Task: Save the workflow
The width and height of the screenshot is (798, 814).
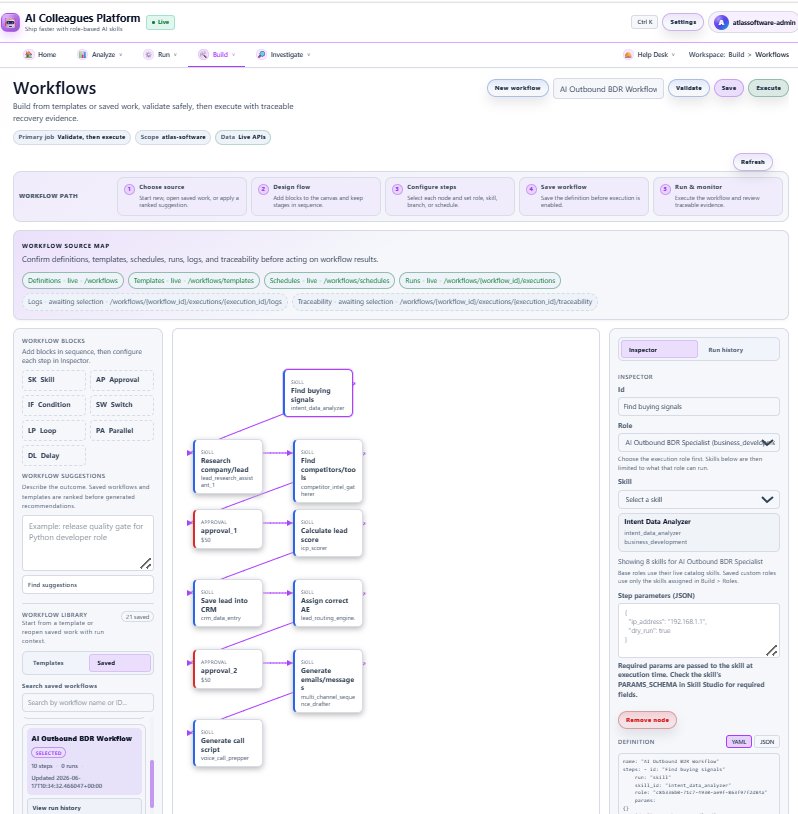Action: coord(728,88)
